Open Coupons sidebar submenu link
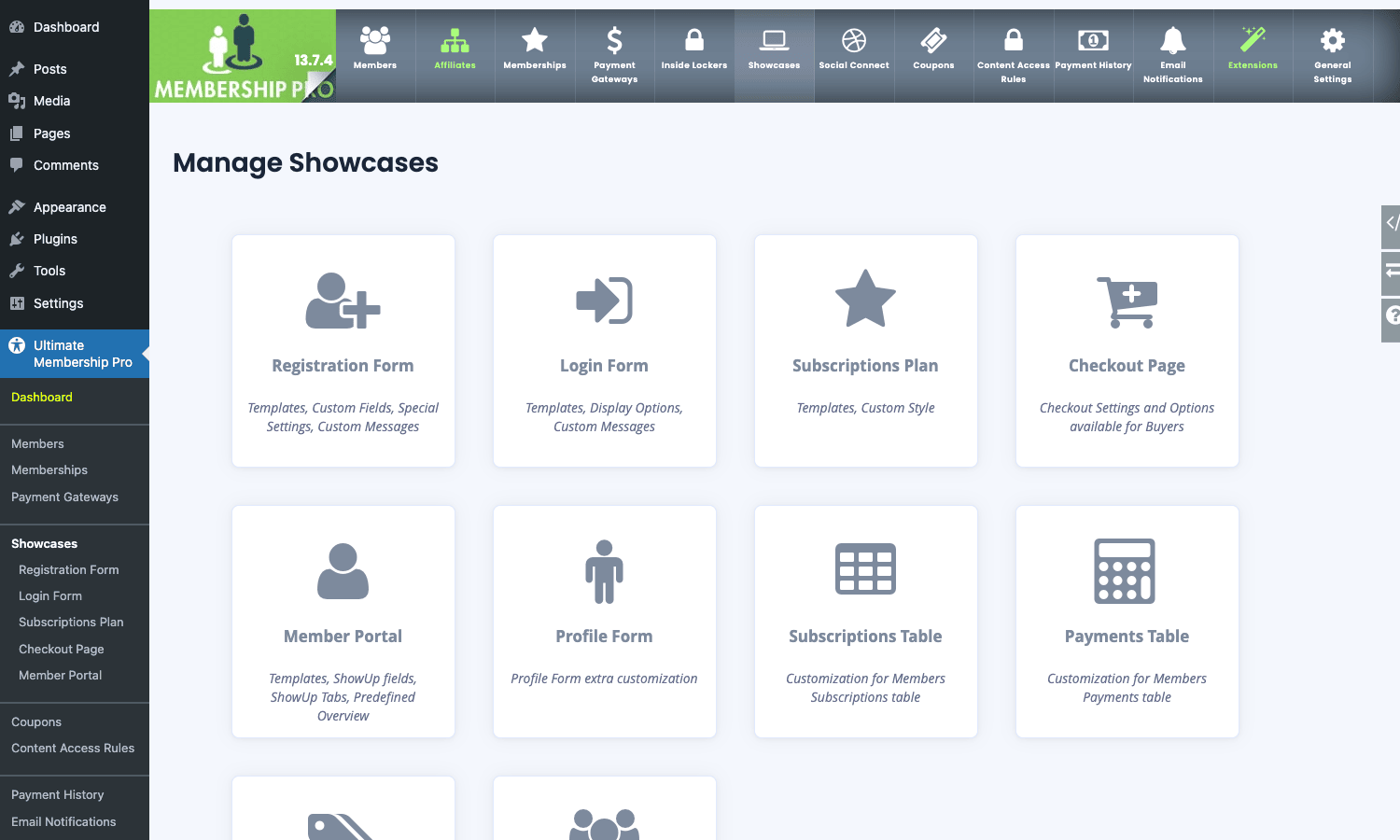This screenshot has height=840, width=1400. 36,721
